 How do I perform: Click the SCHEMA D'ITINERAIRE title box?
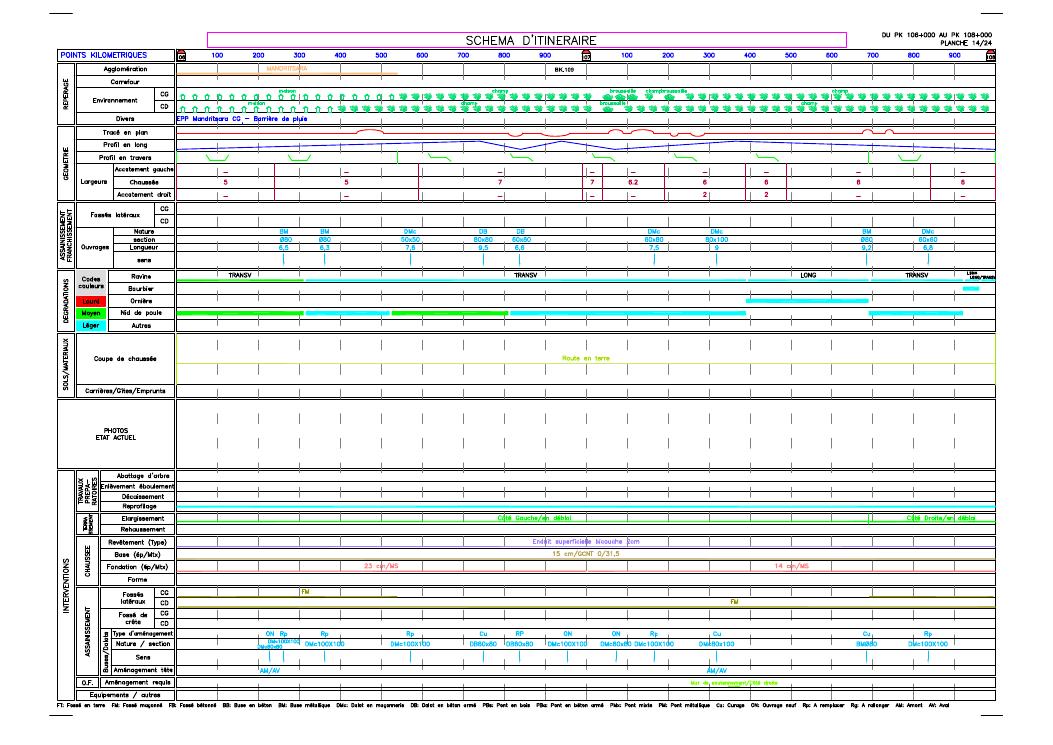click(x=526, y=40)
